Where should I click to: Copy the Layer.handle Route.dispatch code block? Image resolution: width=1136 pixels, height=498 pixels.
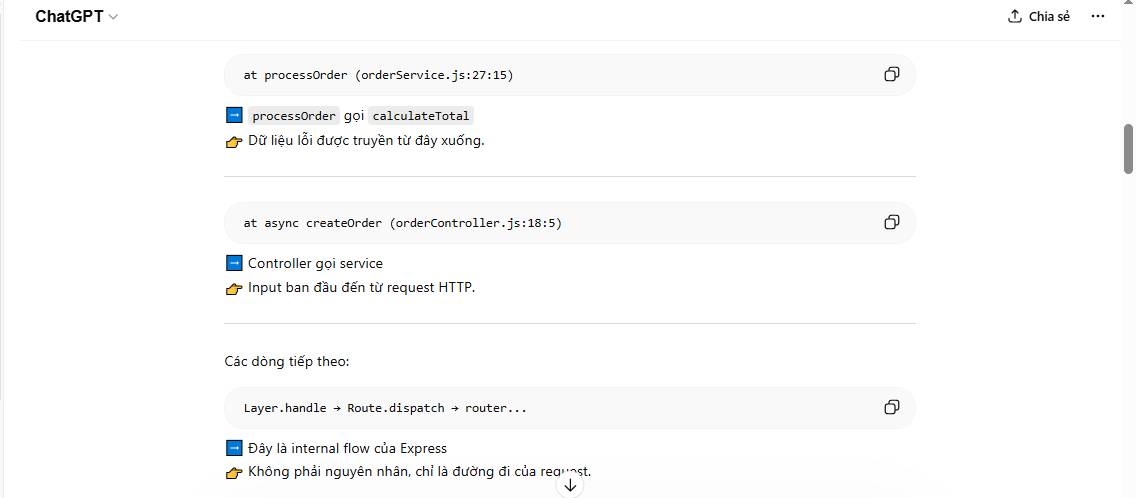[891, 407]
